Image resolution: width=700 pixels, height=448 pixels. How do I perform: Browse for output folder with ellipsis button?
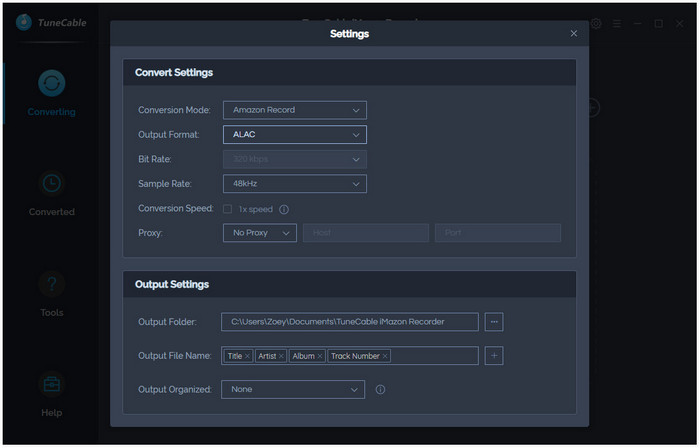(494, 322)
